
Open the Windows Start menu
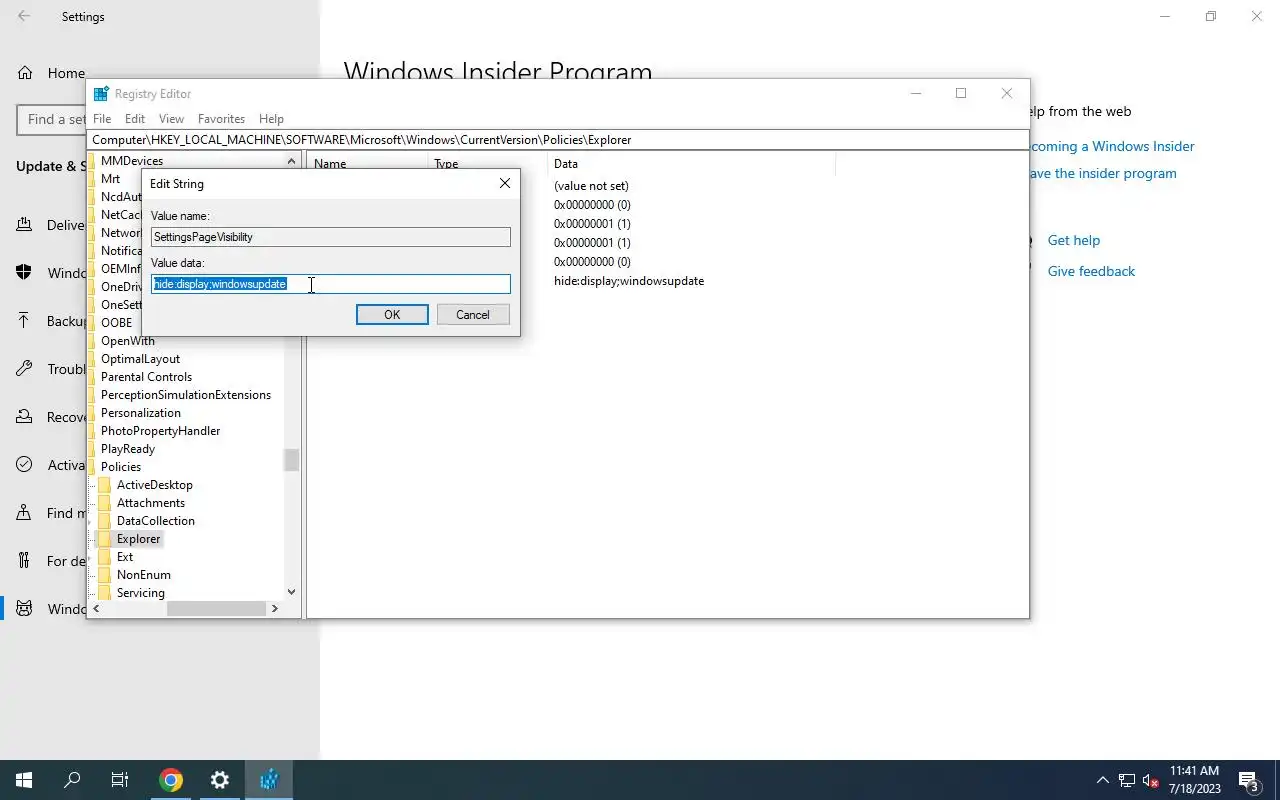click(24, 780)
